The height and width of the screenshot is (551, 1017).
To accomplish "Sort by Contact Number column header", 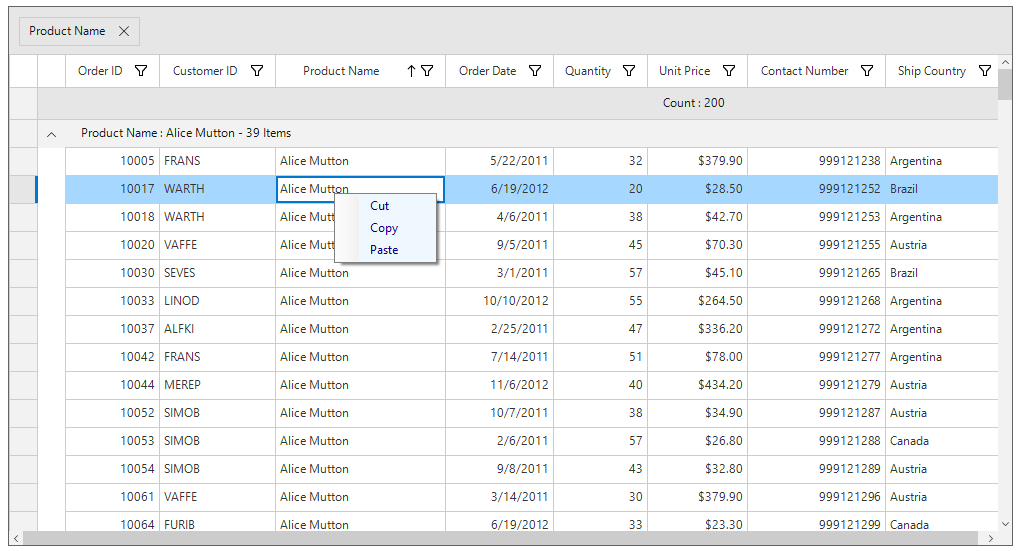I will [804, 71].
